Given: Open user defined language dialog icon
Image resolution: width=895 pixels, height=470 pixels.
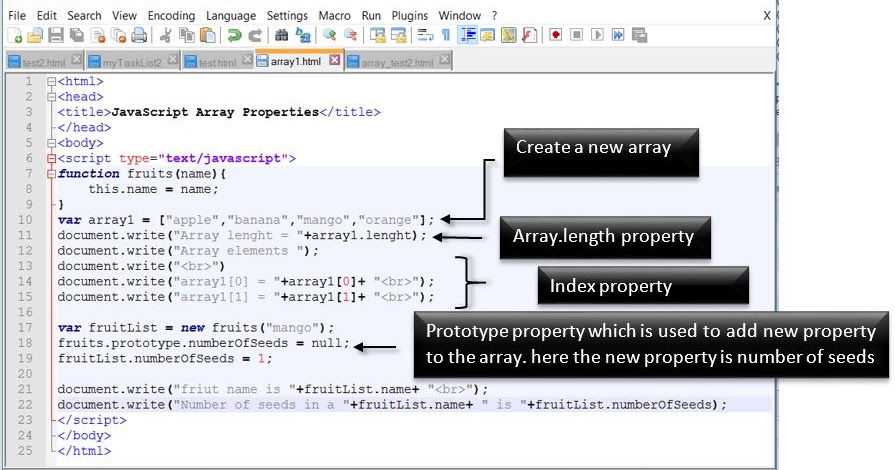Looking at the screenshot, I should click(x=487, y=35).
